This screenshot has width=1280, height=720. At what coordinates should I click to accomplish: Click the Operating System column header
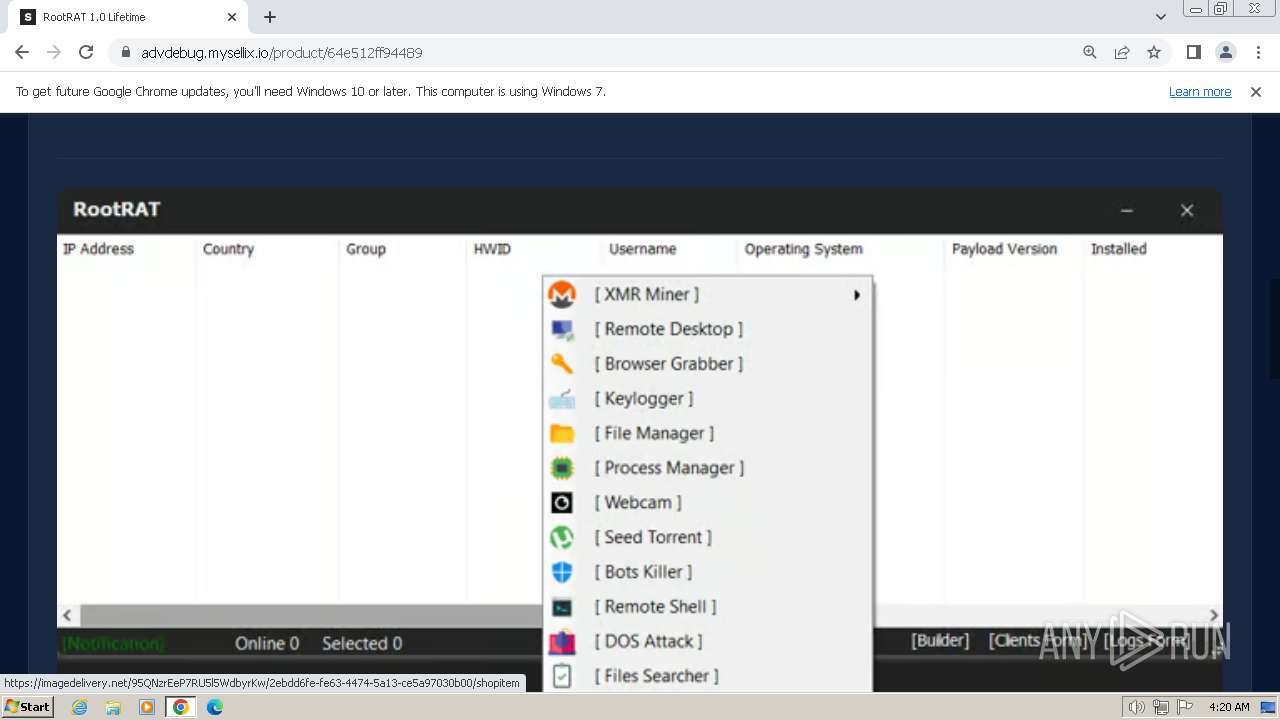(x=803, y=249)
